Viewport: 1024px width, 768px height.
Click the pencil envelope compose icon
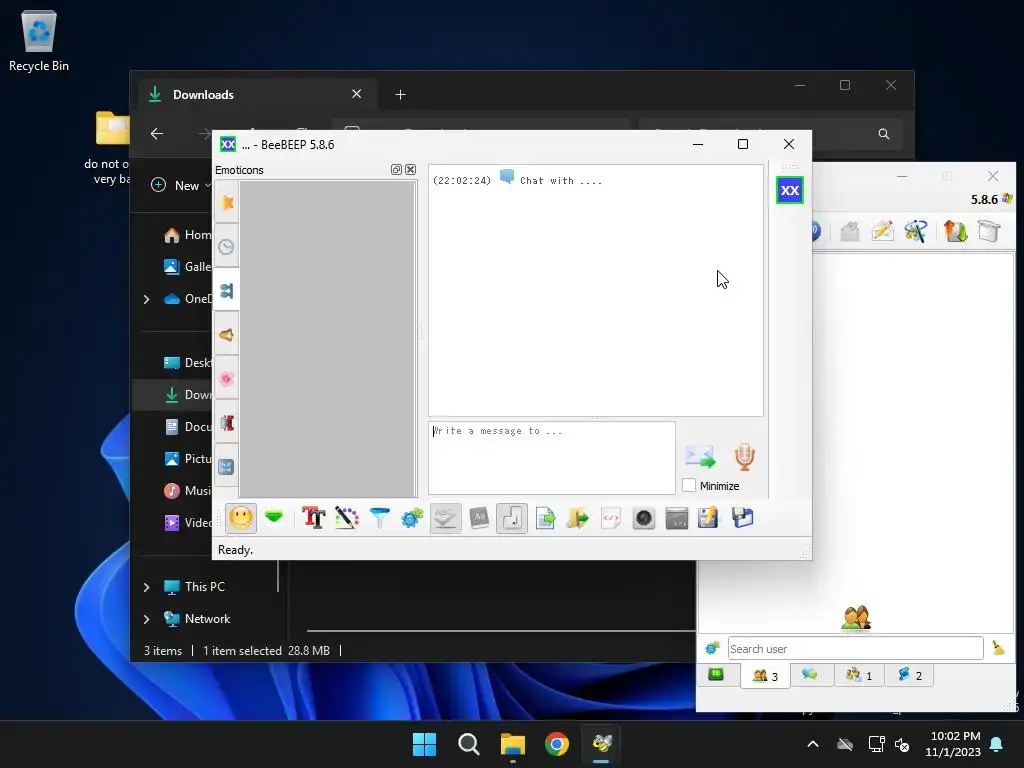point(882,231)
